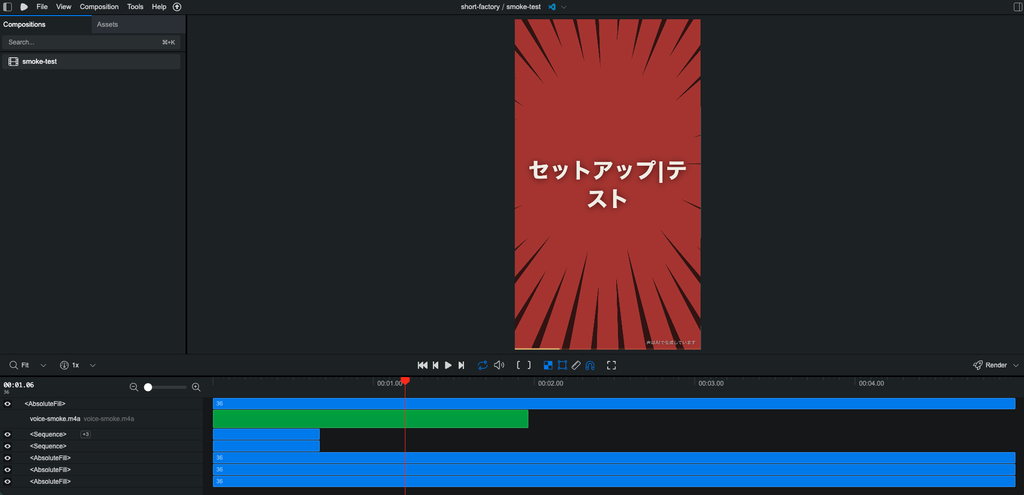Open the Tools menu

click(135, 7)
